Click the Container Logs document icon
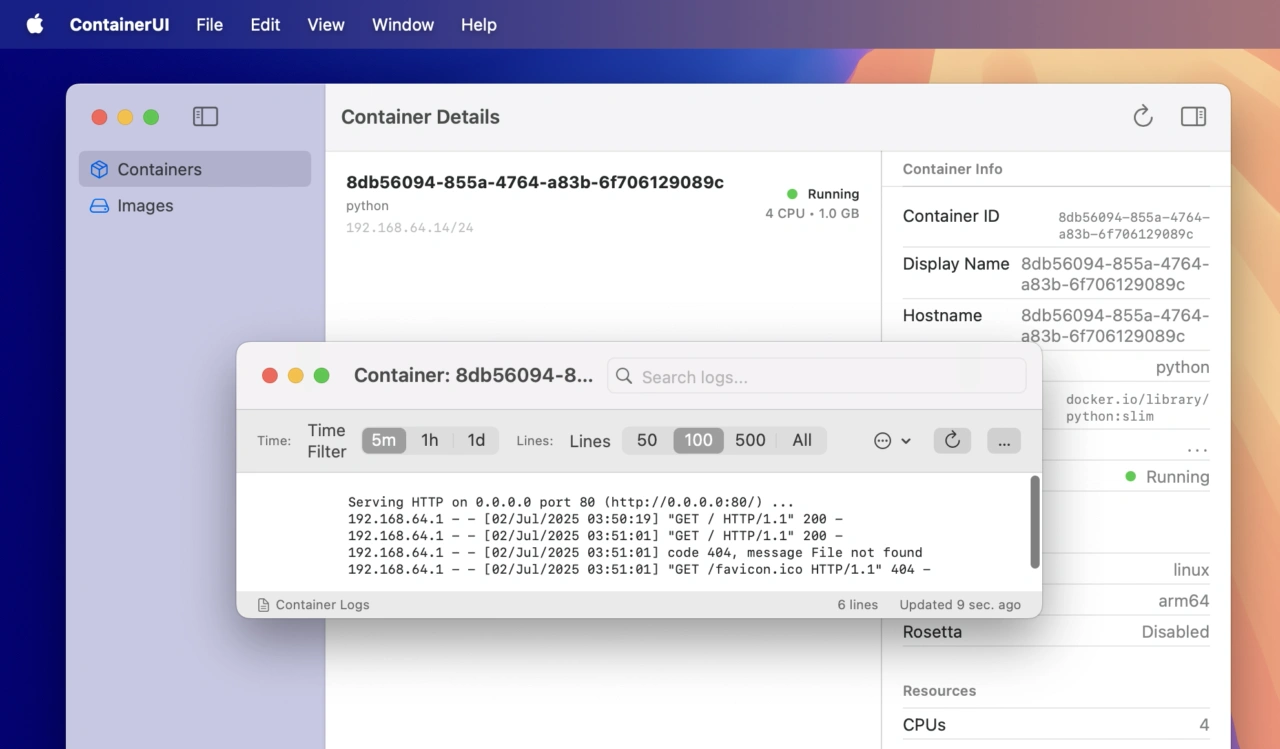1280x749 pixels. [263, 605]
